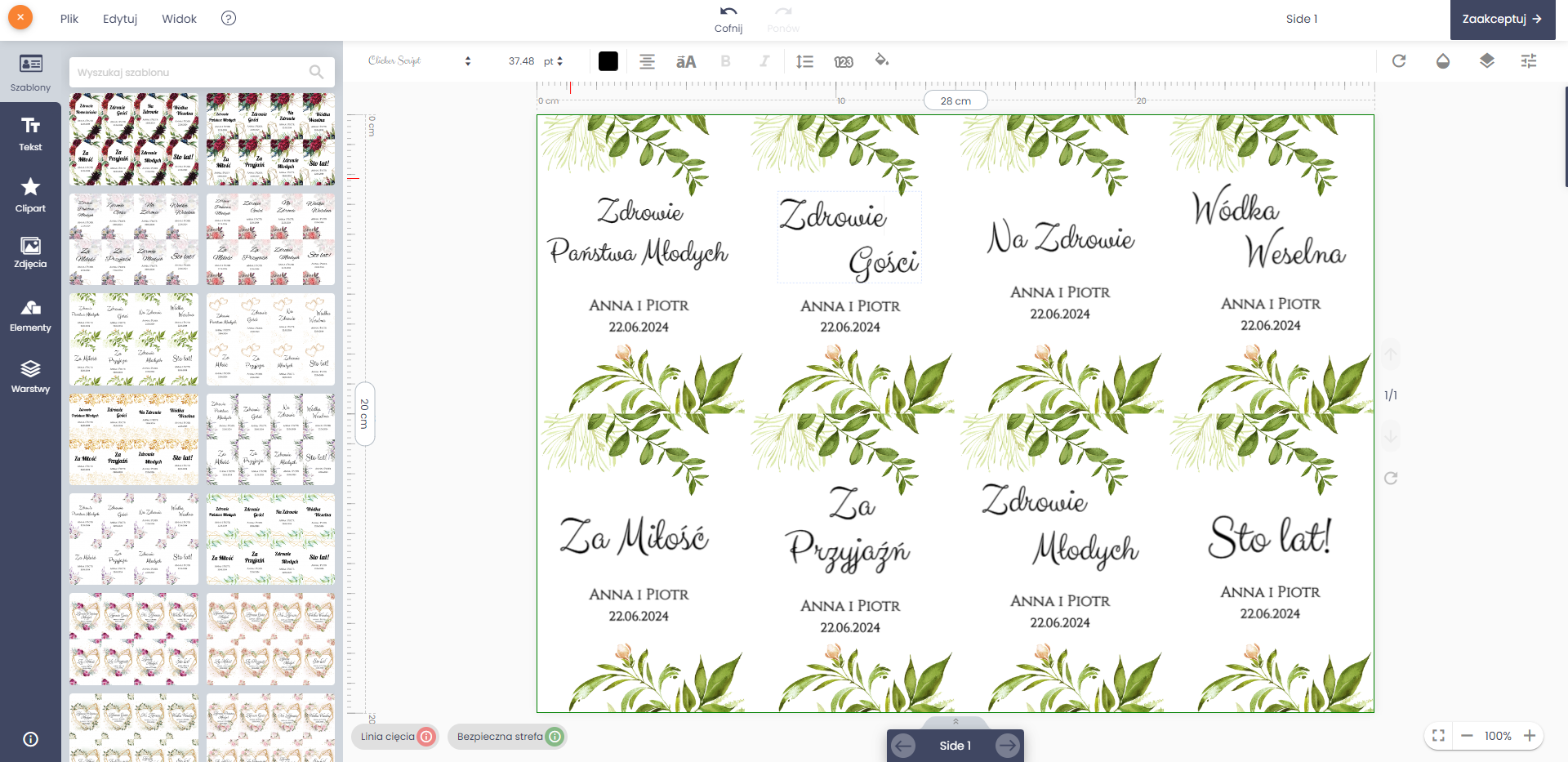The height and width of the screenshot is (762, 1568).
Task: Open the Widok menu
Action: pos(179,19)
